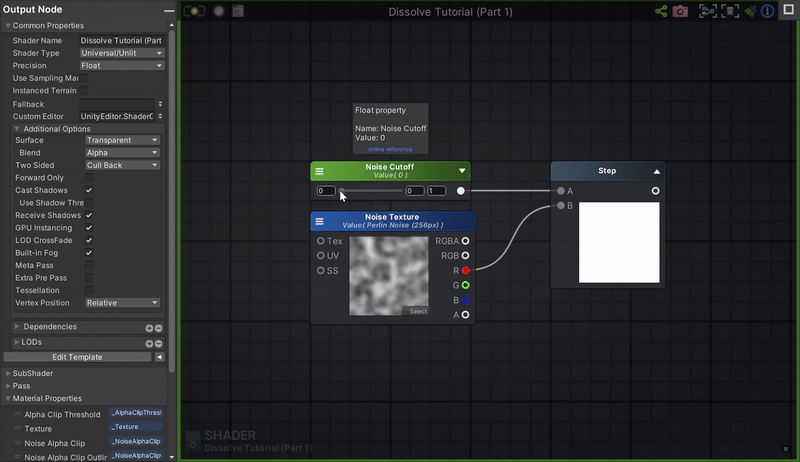Expand the Noise Cutoff node dropdown arrow
Viewport: 800px width, 462px height.
[462, 171]
